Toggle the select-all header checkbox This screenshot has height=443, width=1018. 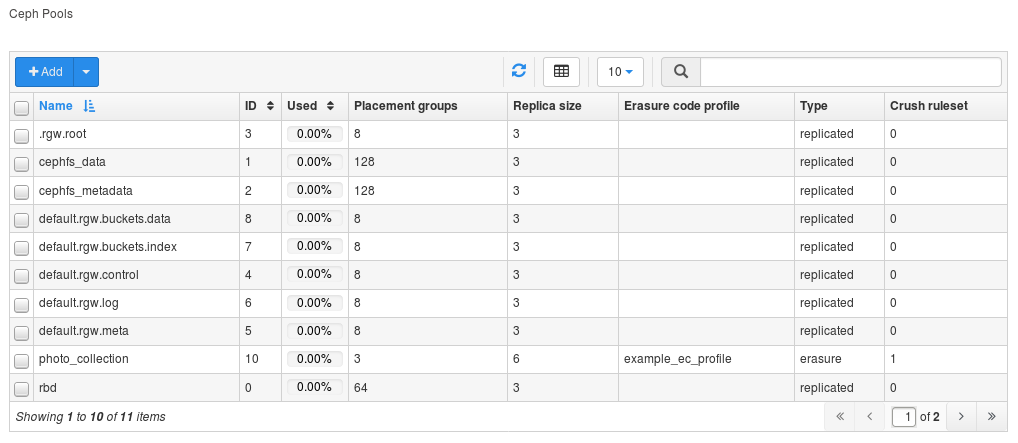pos(22,107)
